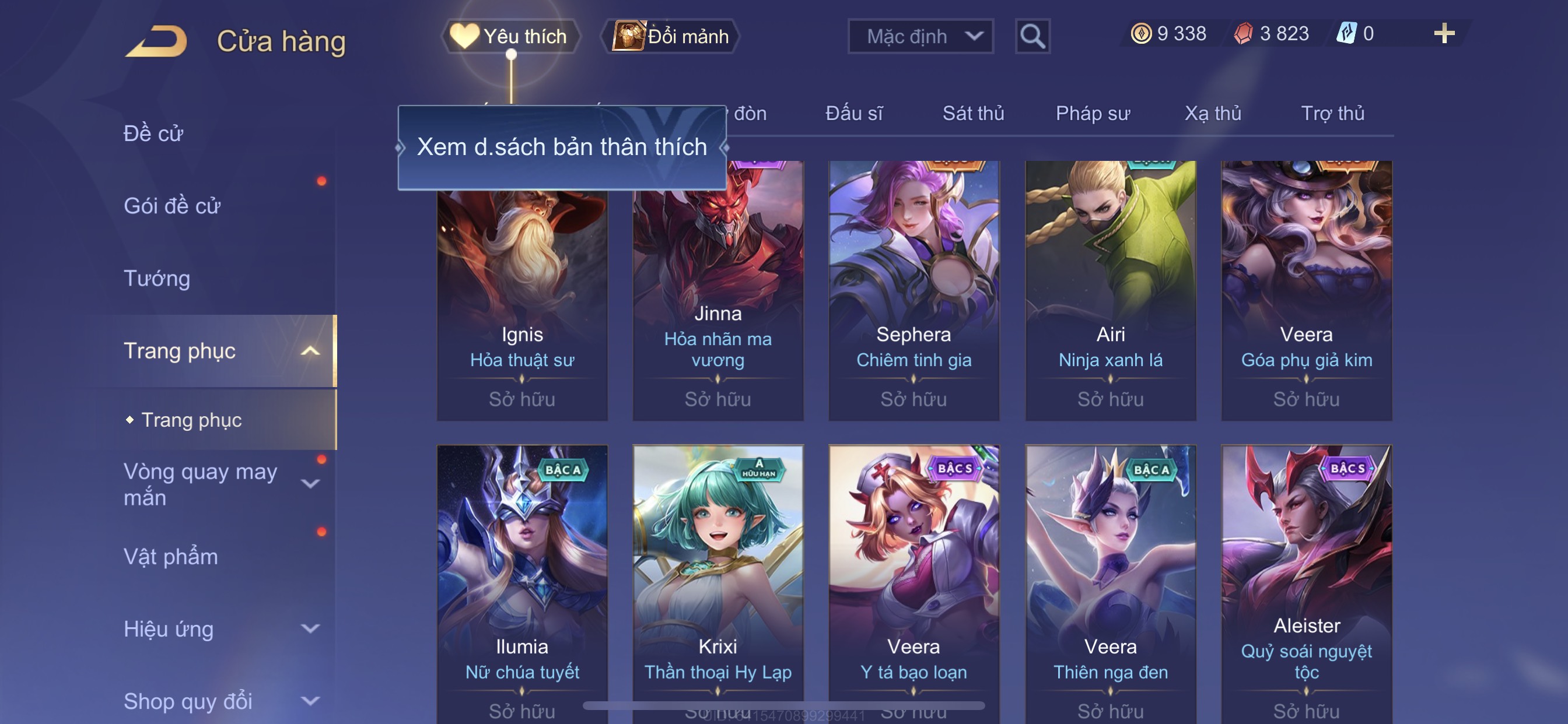Open the search magnifier icon
1568x724 pixels.
tap(1032, 37)
